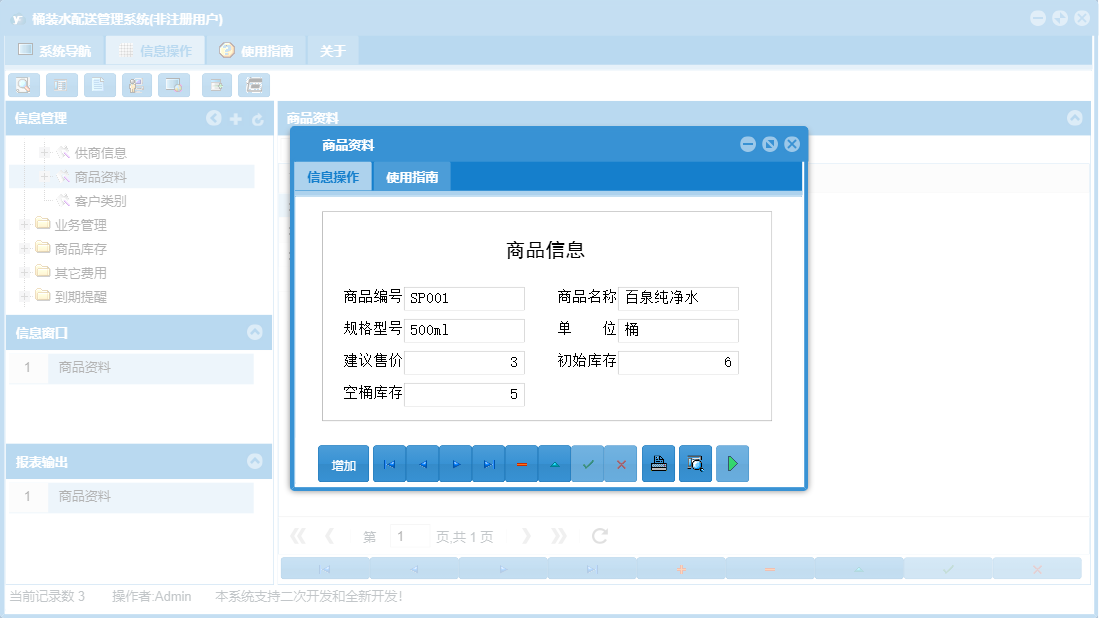The image size is (1099, 618).
Task: Click the refresh icon next to the page navigation
Action: [599, 535]
